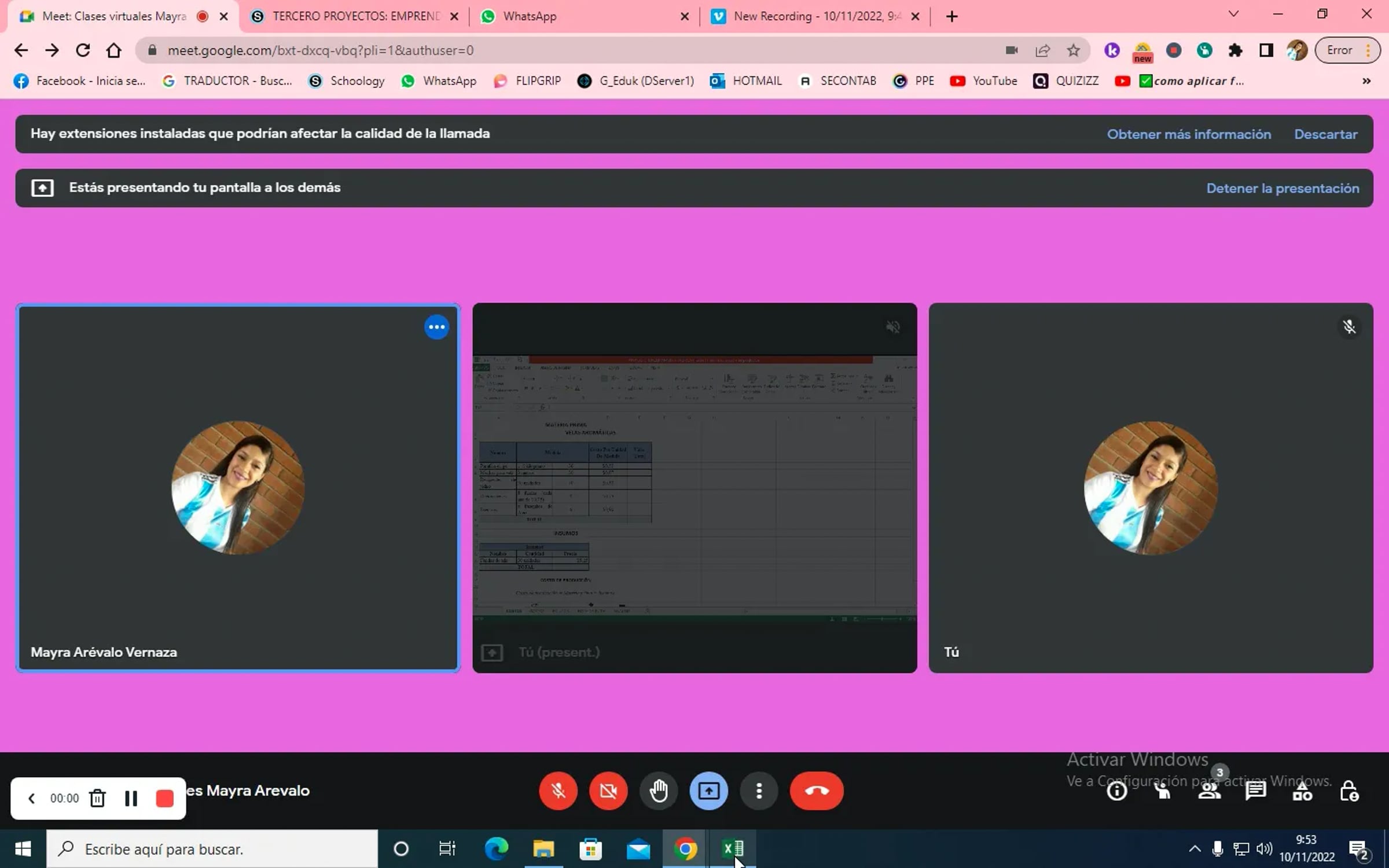Screen dimensions: 1389x868
Task: View meeting details info icon
Action: coord(1116,791)
